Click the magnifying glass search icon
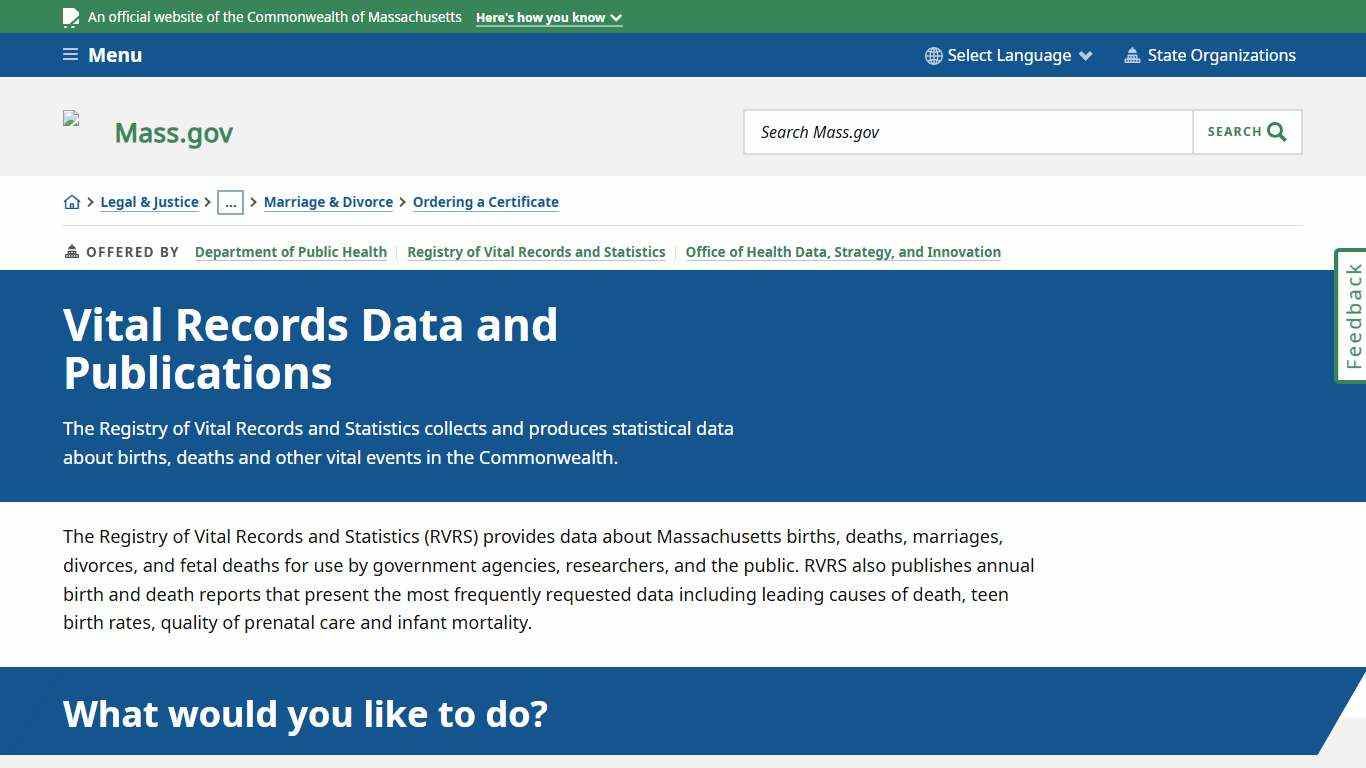Viewport: 1366px width, 768px height. click(x=1276, y=131)
